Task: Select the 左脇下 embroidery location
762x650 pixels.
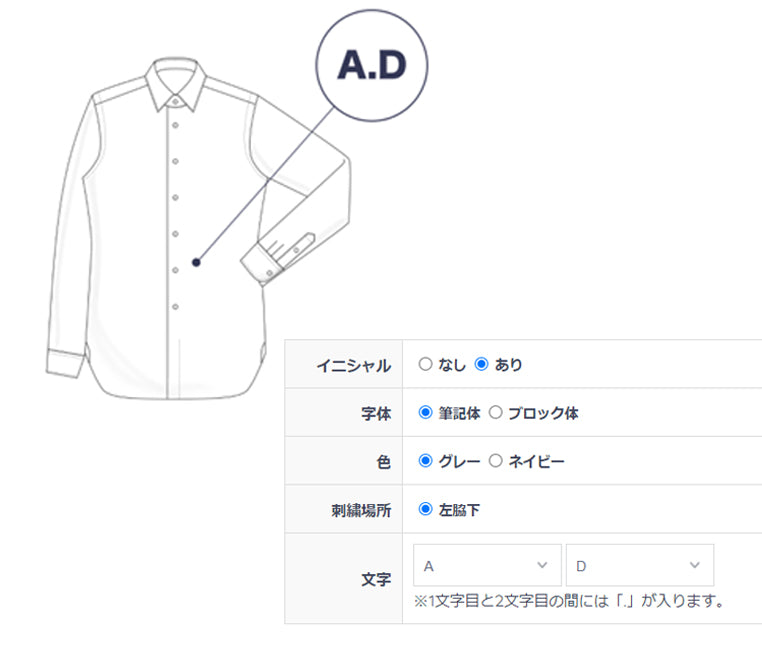Action: pyautogui.click(x=426, y=510)
